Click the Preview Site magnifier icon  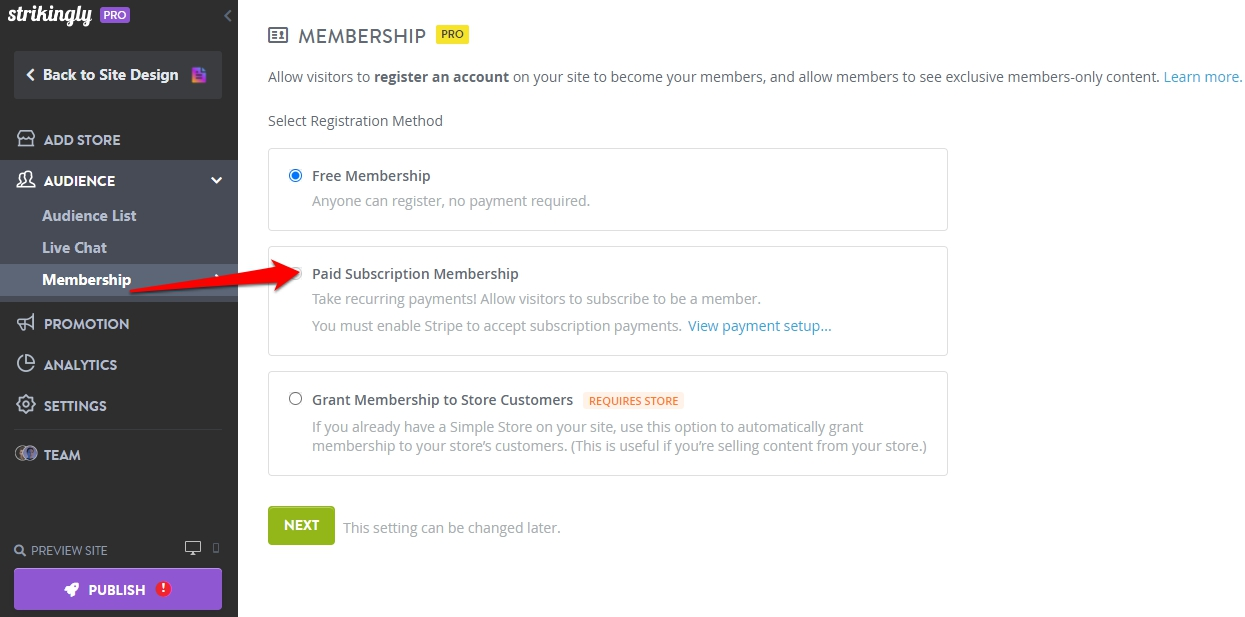coord(21,550)
